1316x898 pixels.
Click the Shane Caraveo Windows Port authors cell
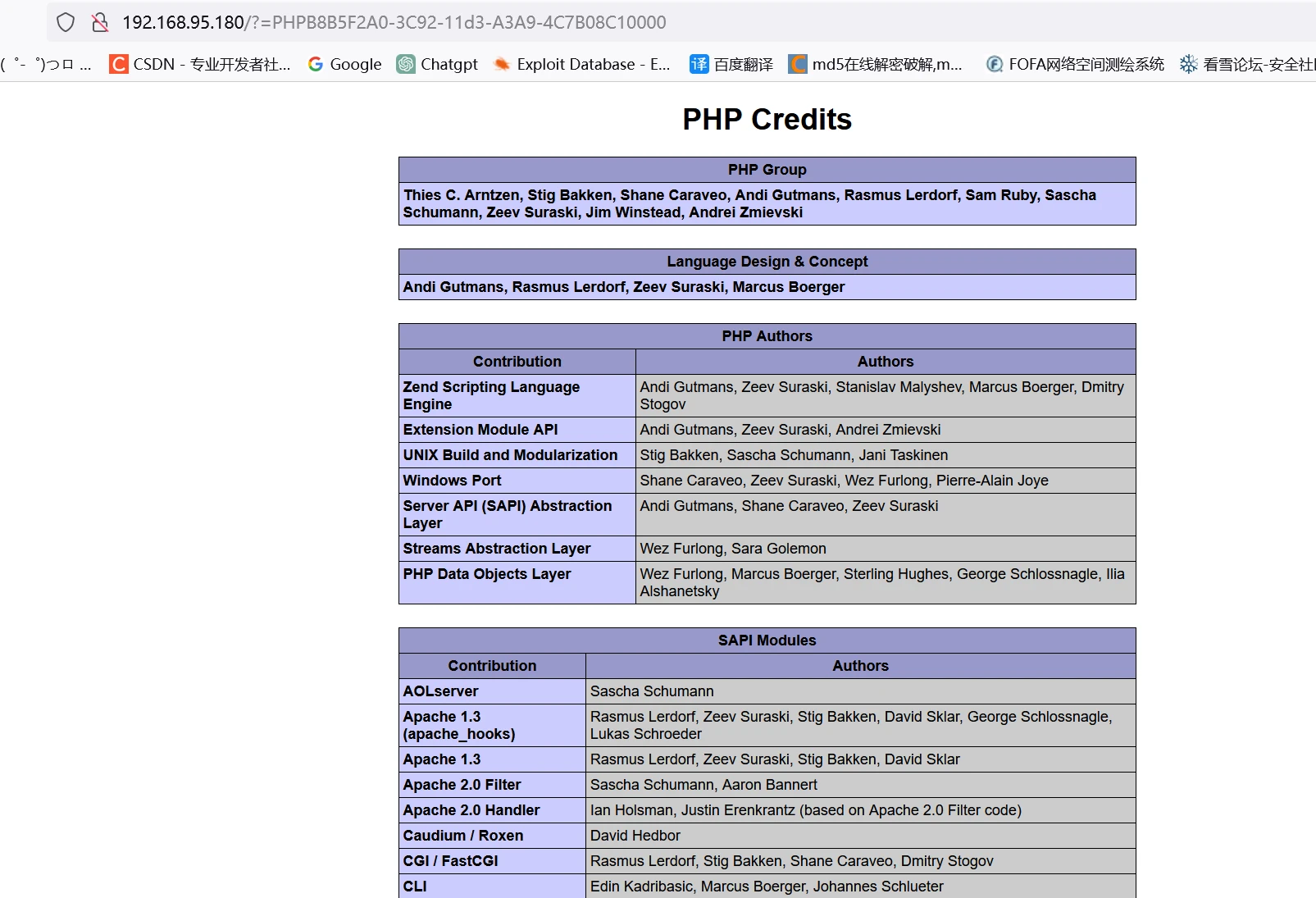click(886, 481)
